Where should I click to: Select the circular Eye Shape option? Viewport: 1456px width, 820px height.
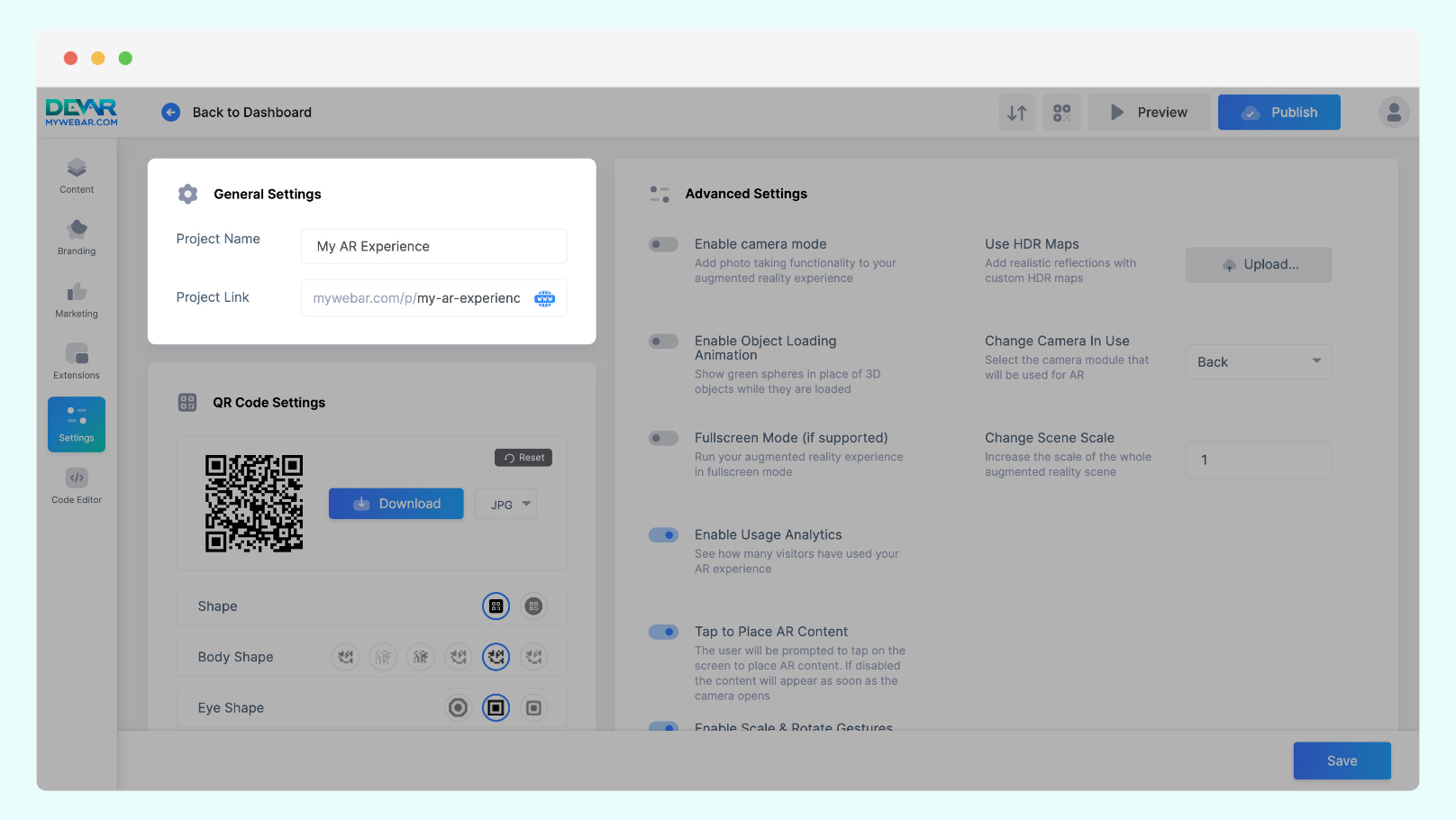coord(458,708)
